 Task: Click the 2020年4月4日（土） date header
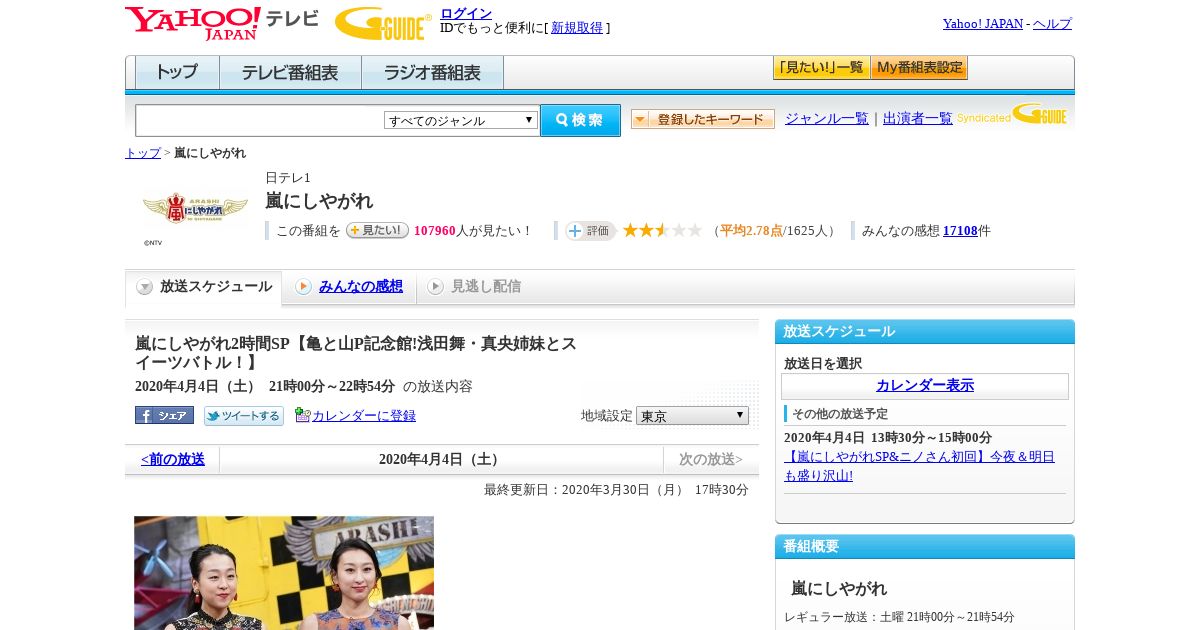pyautogui.click(x=441, y=459)
